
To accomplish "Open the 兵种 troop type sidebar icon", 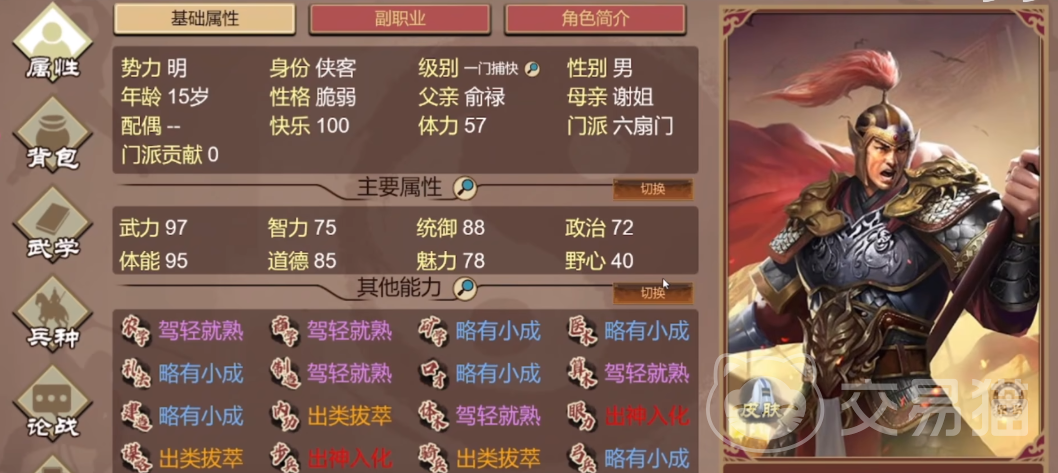I will click(x=53, y=312).
